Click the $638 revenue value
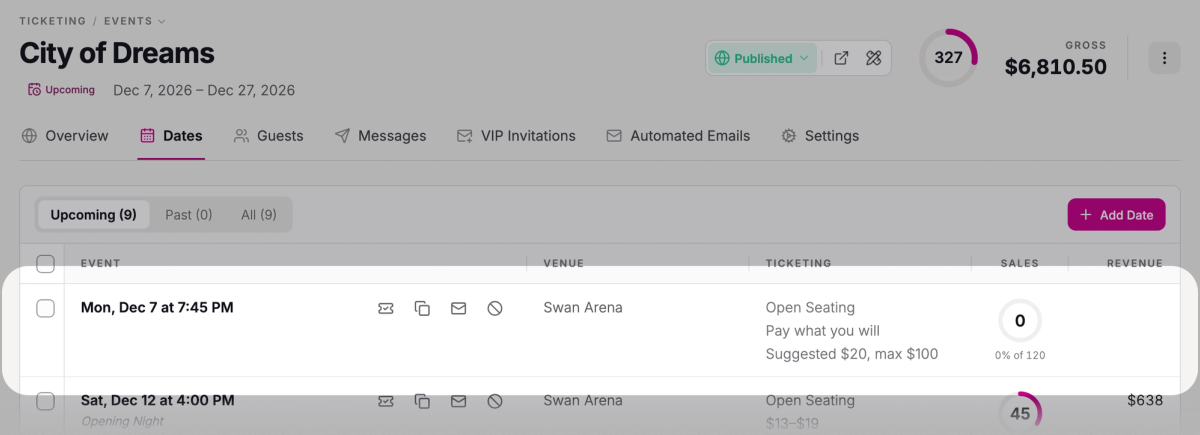The image size is (1200, 435). [1145, 401]
